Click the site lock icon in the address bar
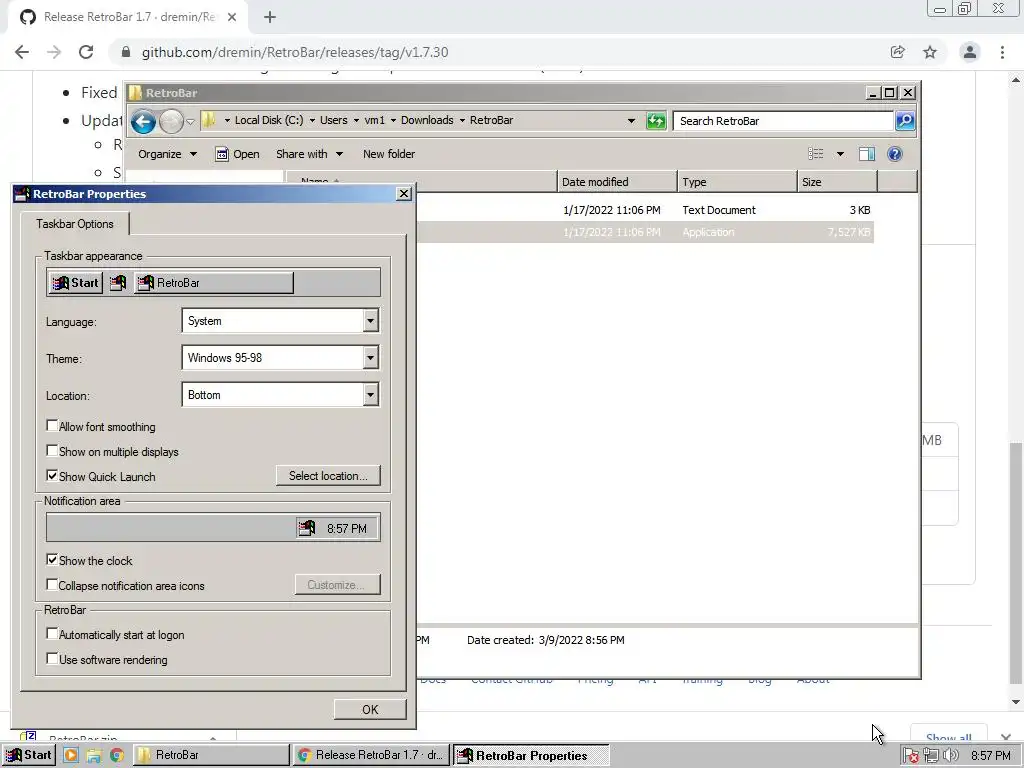 coord(126,52)
